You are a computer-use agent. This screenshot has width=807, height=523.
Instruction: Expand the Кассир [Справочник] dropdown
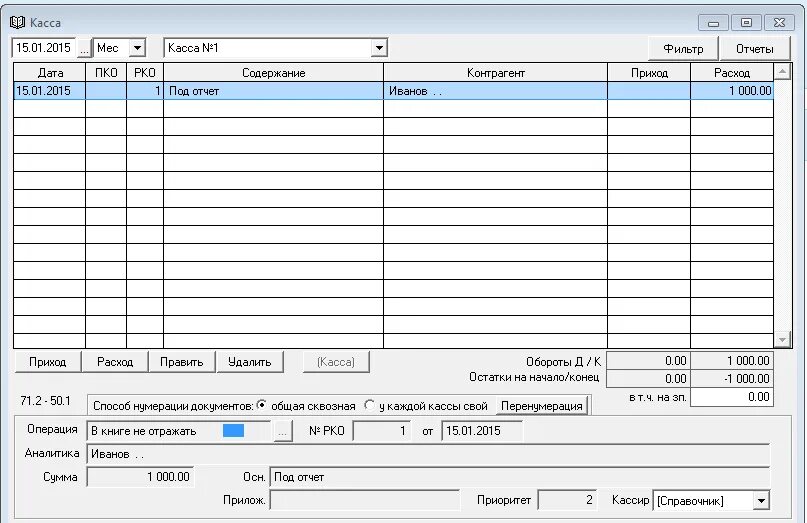tap(761, 500)
